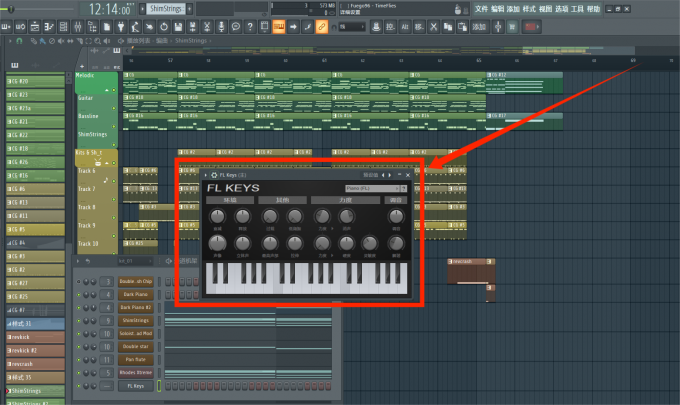Click the undo history circular arrow
The height and width of the screenshot is (405, 680).
point(164,27)
